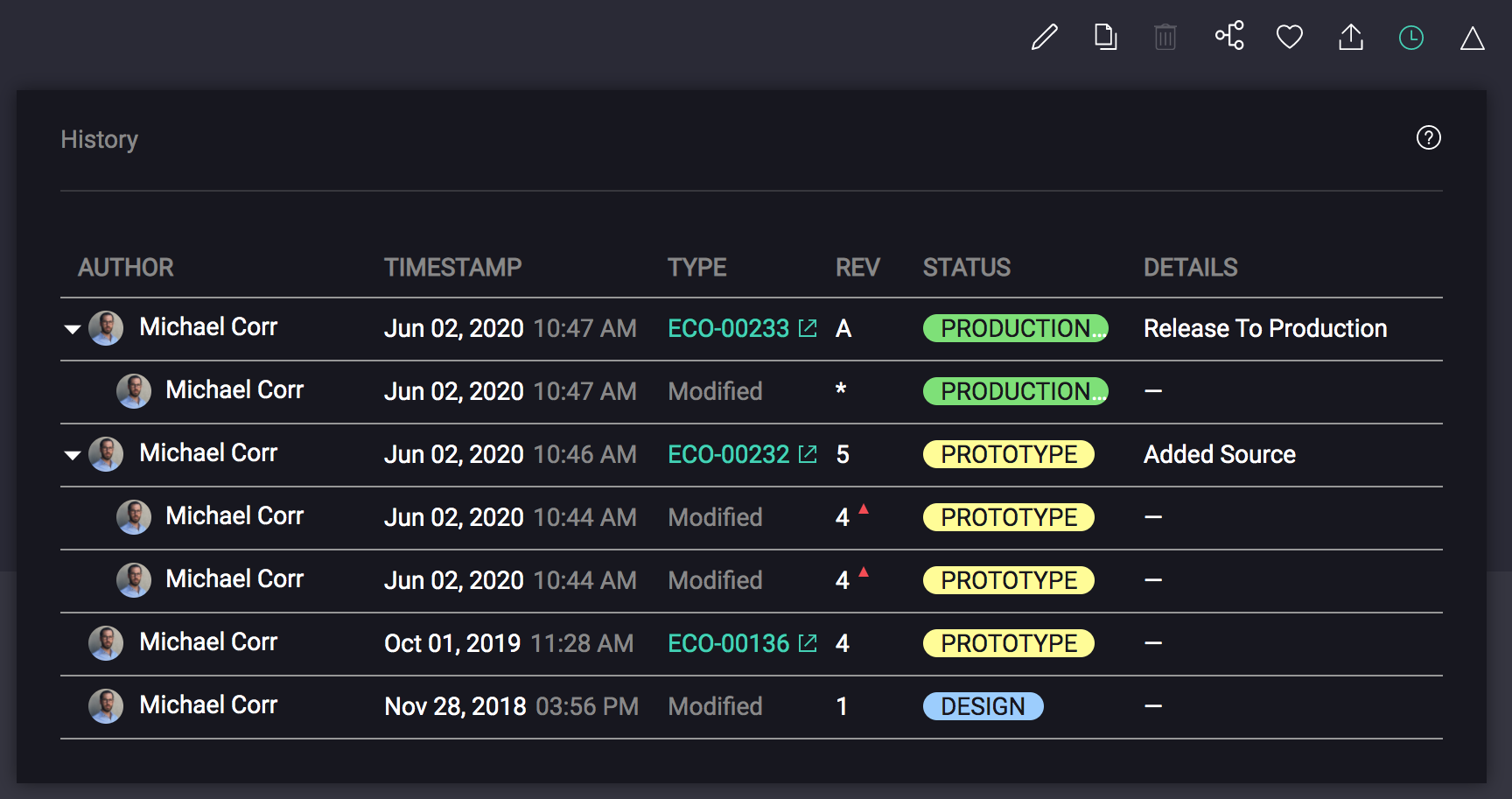Click Michael Corr avatar in Oct 01, 2019 row
1512x799 pixels.
[x=106, y=643]
